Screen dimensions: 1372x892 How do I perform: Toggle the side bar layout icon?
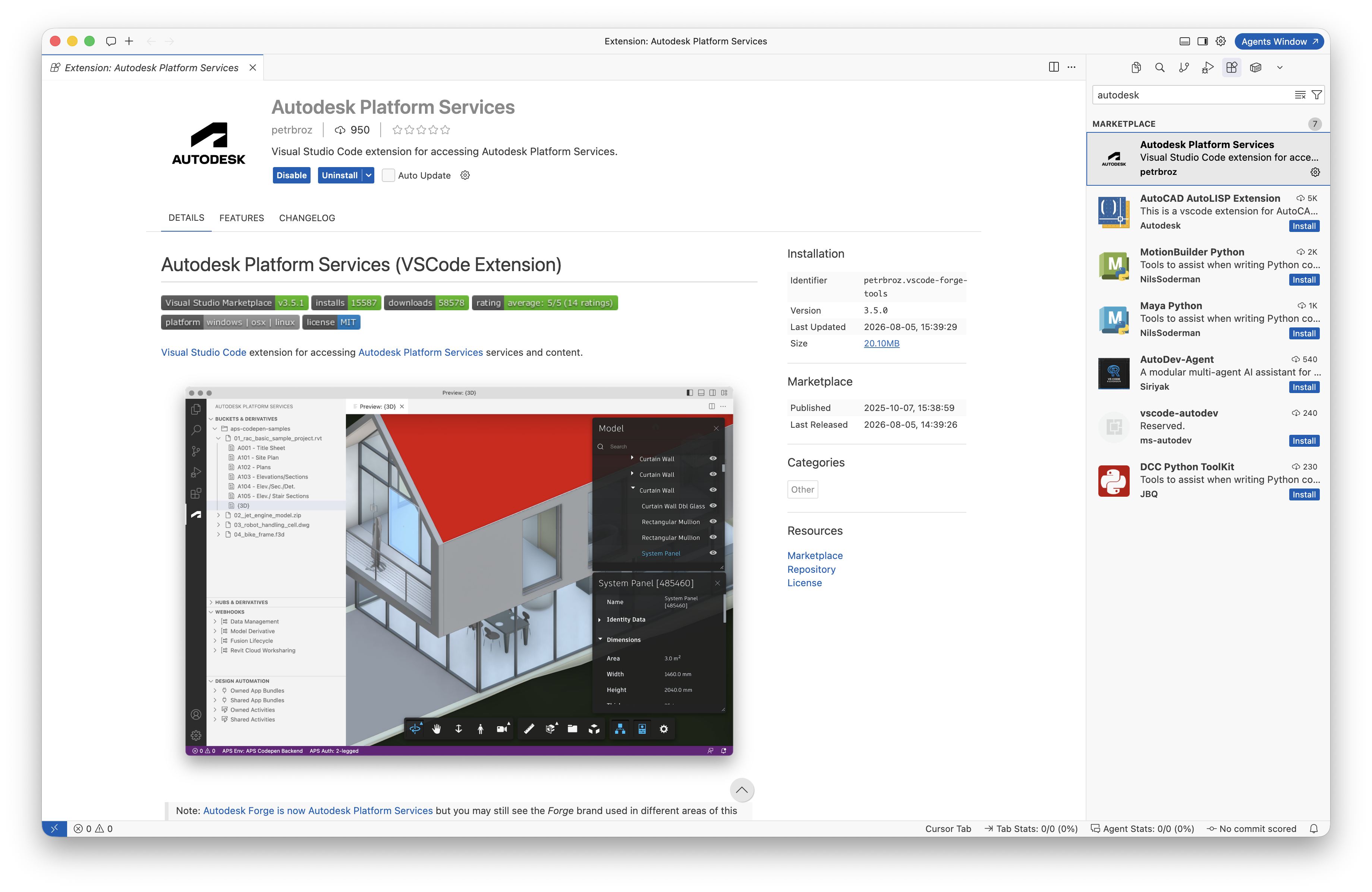1202,41
